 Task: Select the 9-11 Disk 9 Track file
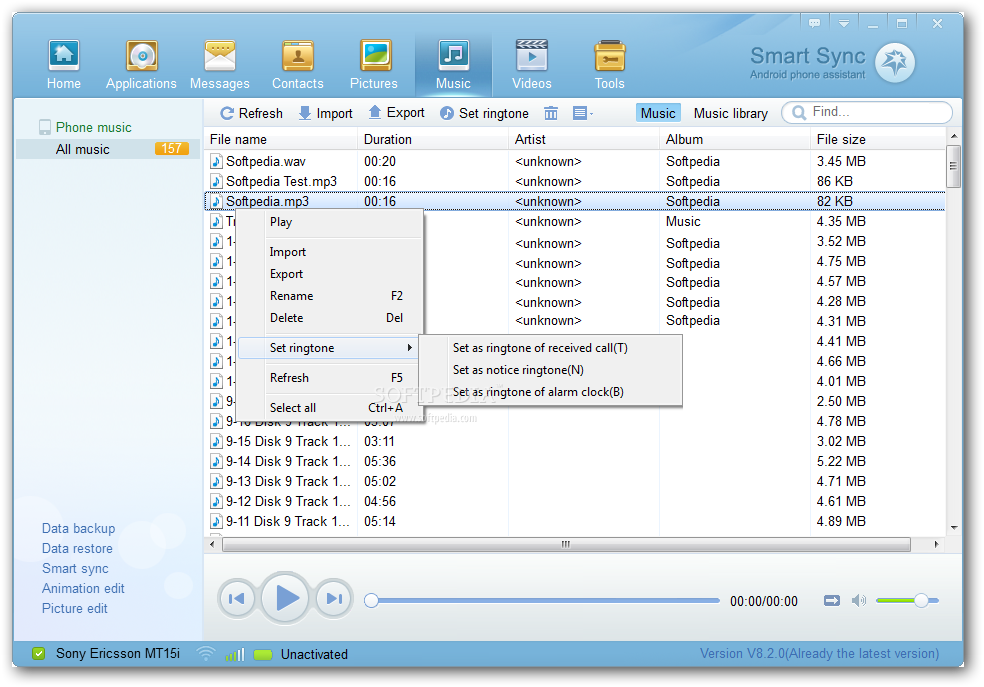pos(575,522)
